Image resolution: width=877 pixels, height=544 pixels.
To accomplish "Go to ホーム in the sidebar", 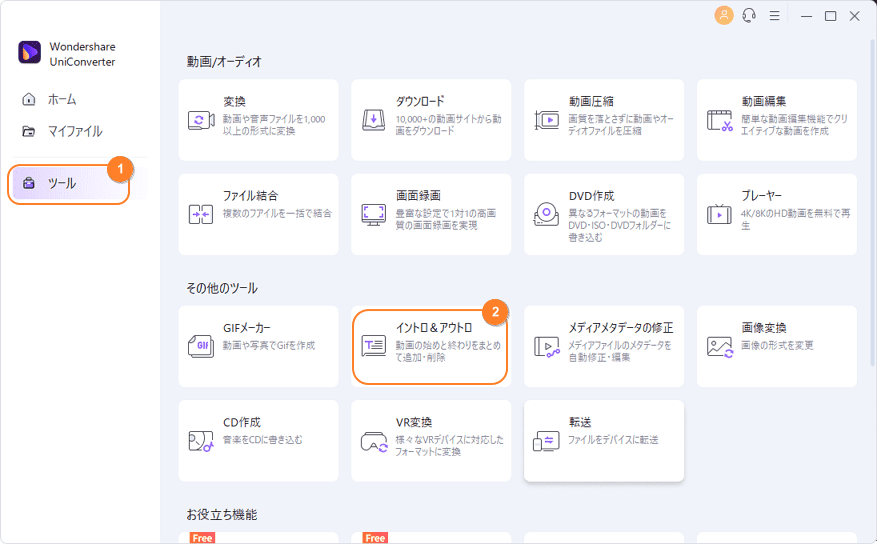I will (61, 99).
